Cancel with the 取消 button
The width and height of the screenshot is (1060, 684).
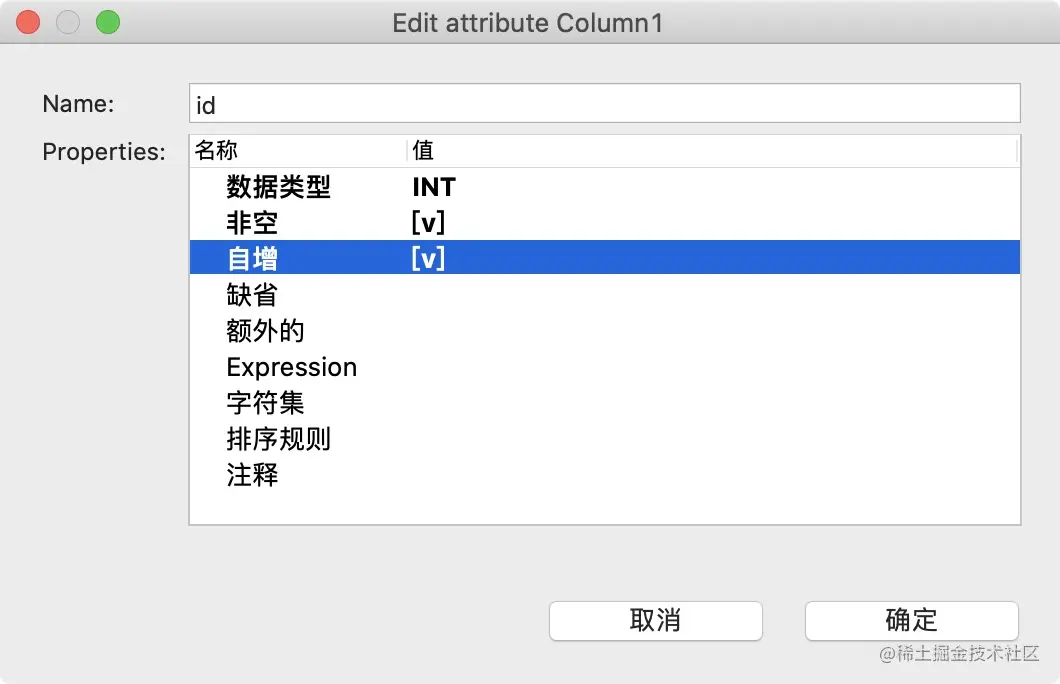[656, 620]
